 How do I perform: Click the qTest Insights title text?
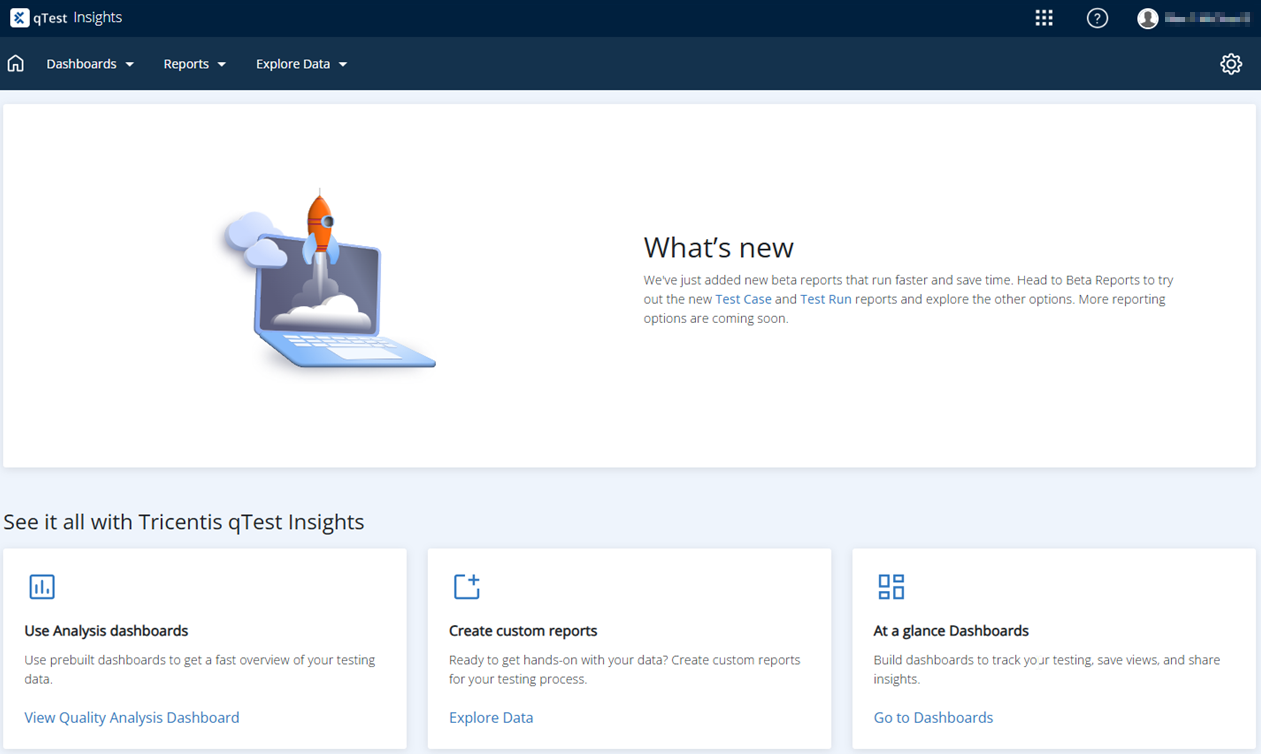click(78, 18)
